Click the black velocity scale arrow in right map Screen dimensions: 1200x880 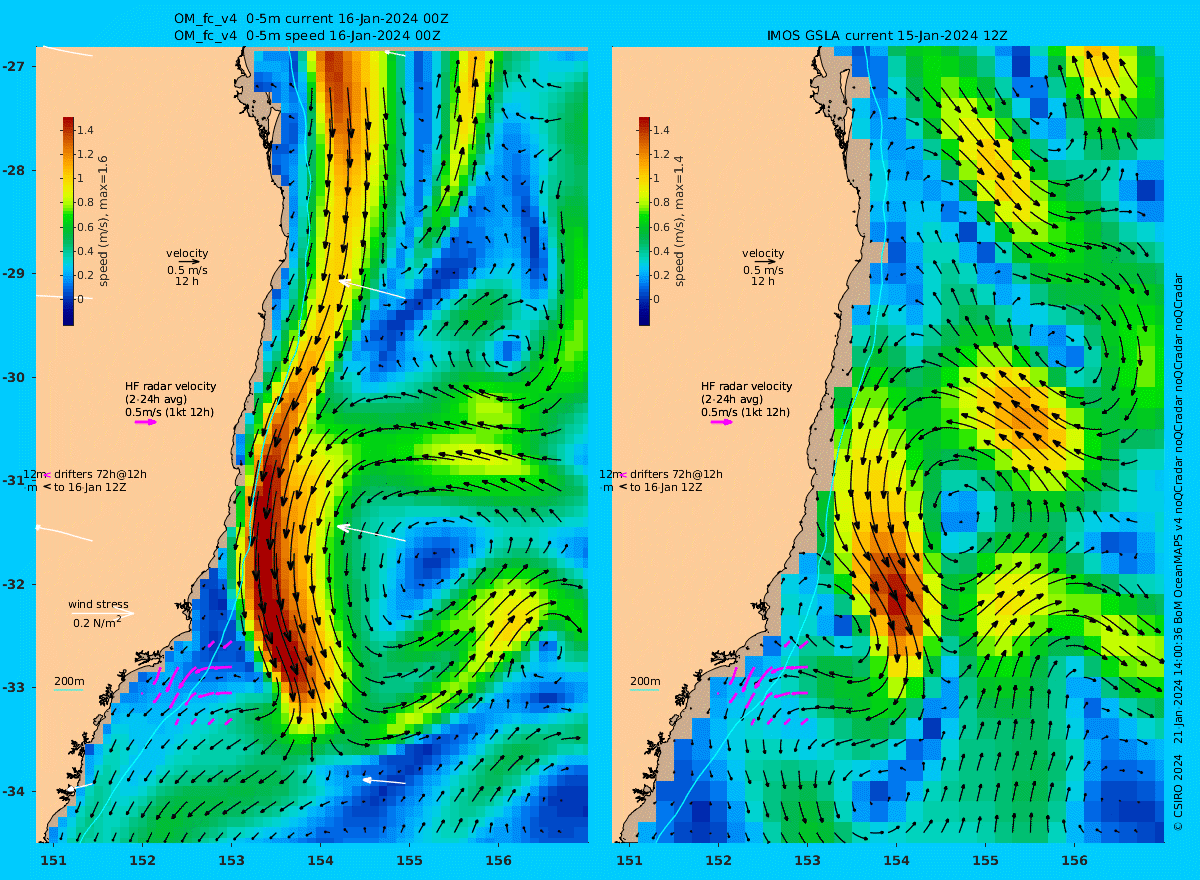point(765,262)
